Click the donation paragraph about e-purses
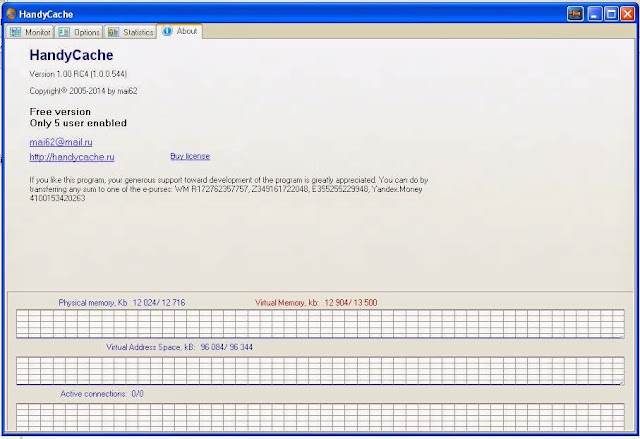Screen dimensions: 640x439 pos(229,189)
